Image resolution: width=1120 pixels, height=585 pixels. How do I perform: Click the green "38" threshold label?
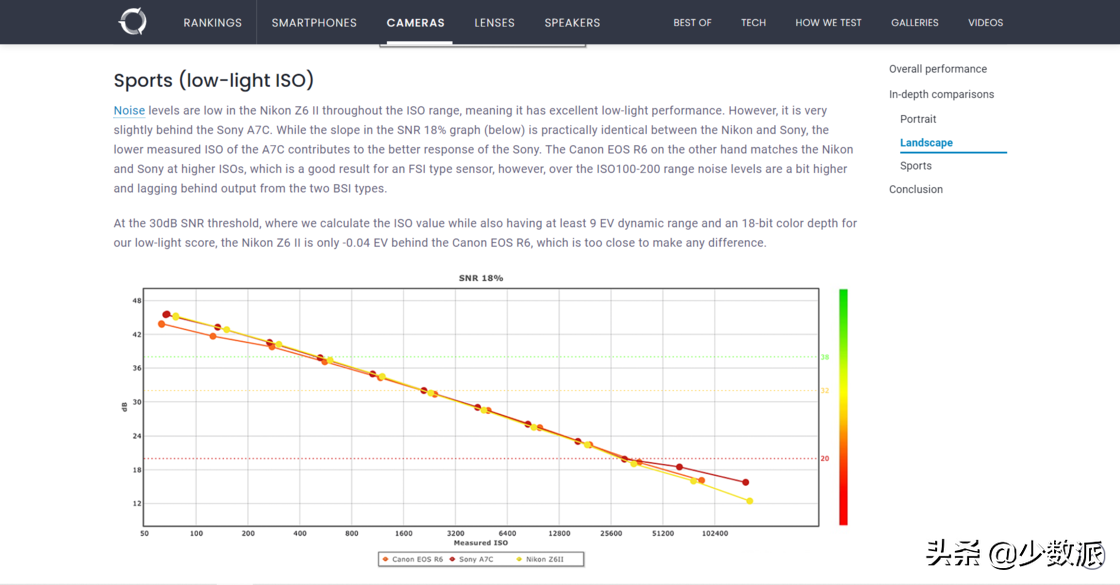click(x=825, y=357)
